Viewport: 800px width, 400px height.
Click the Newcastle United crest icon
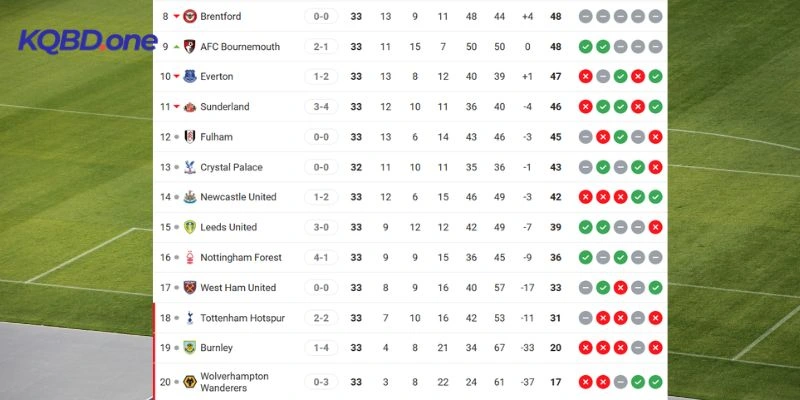[190, 197]
